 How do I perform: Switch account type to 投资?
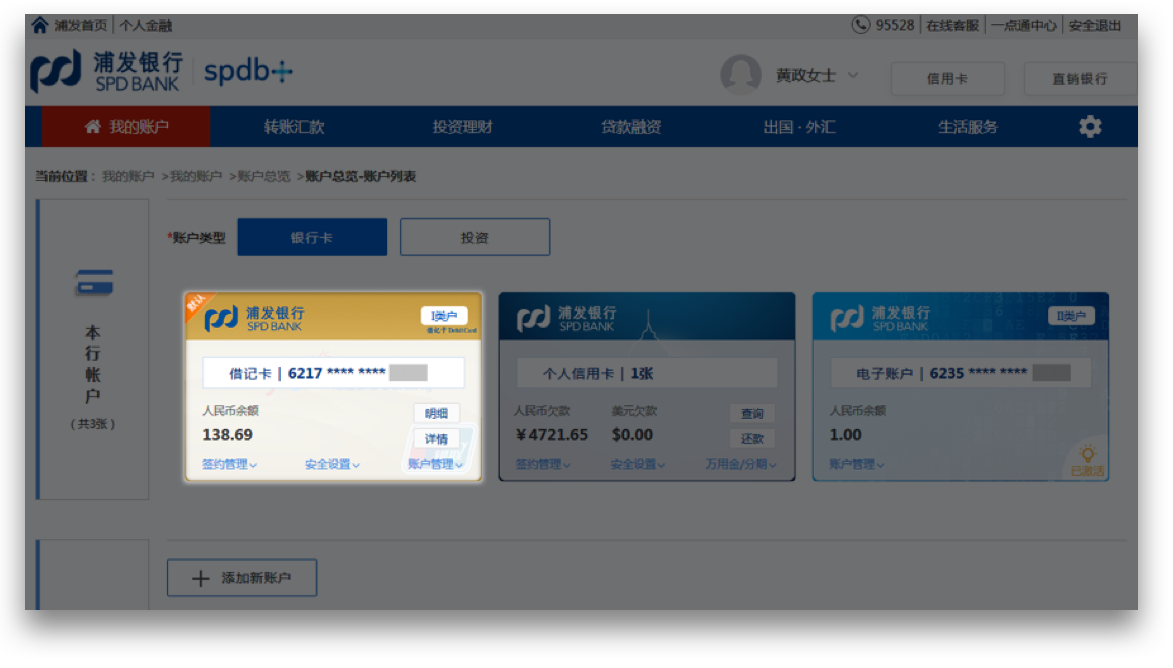click(475, 238)
